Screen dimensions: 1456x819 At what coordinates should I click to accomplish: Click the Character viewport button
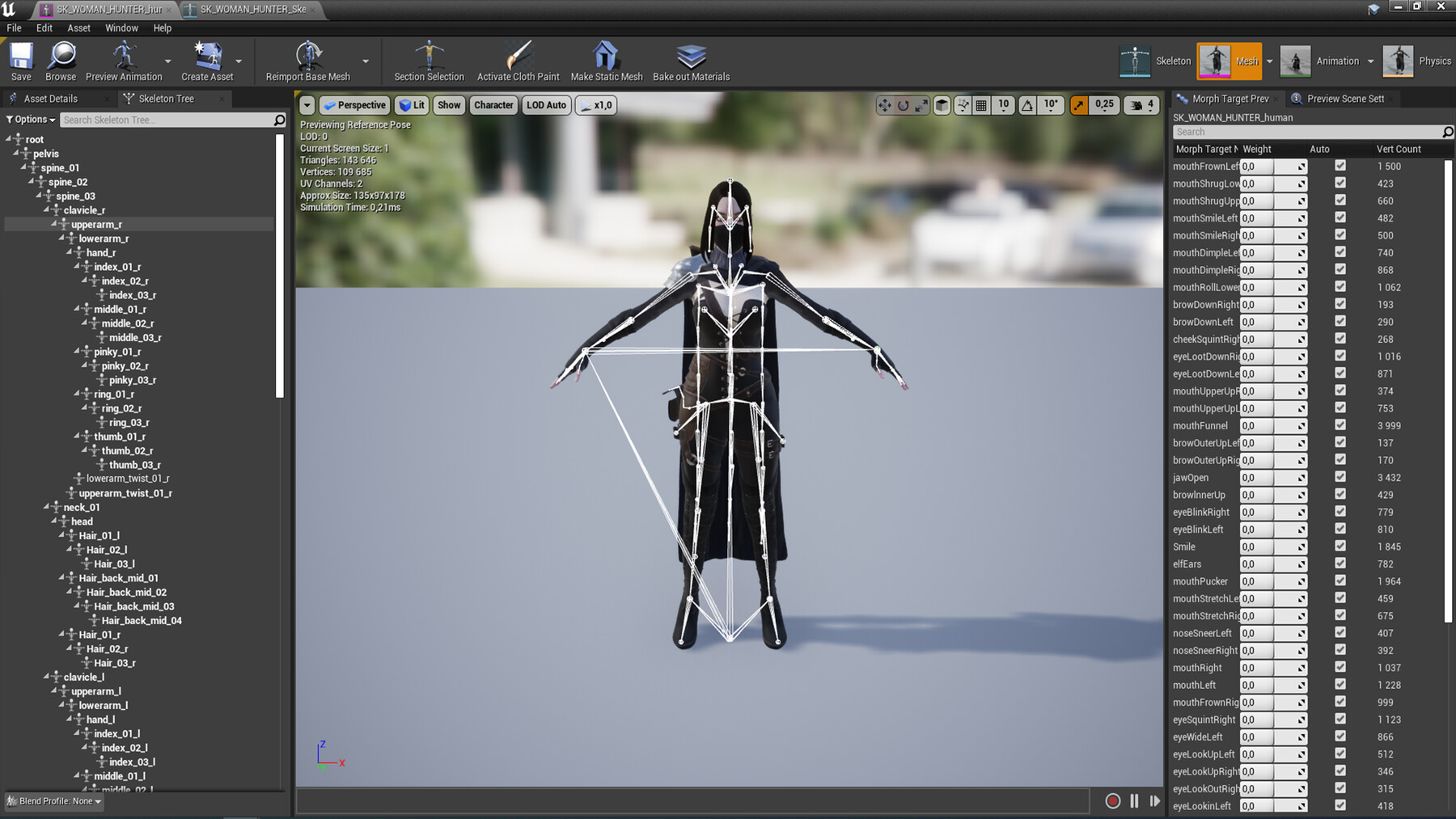point(493,104)
